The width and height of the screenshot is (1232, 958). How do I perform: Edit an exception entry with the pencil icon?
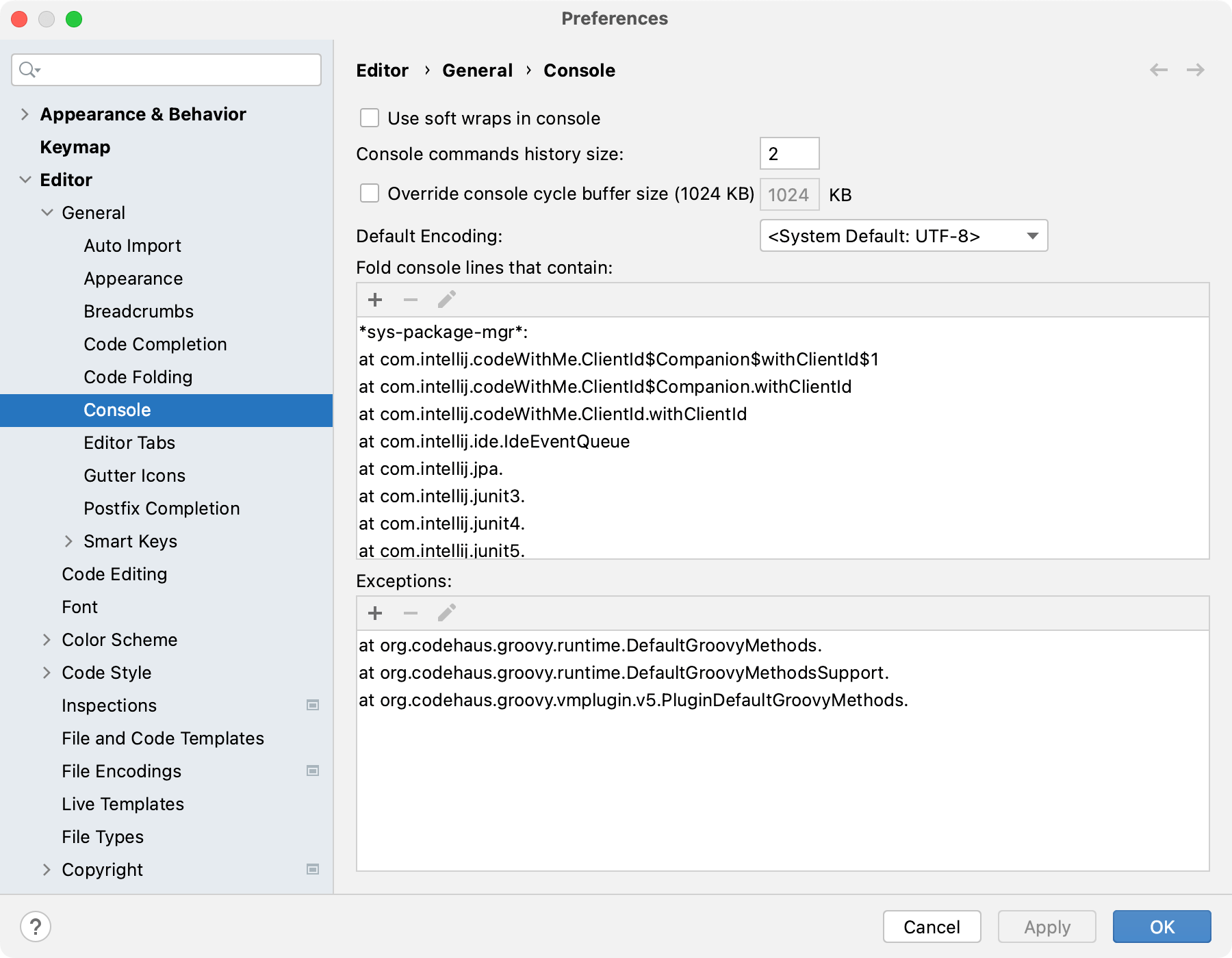tap(446, 612)
